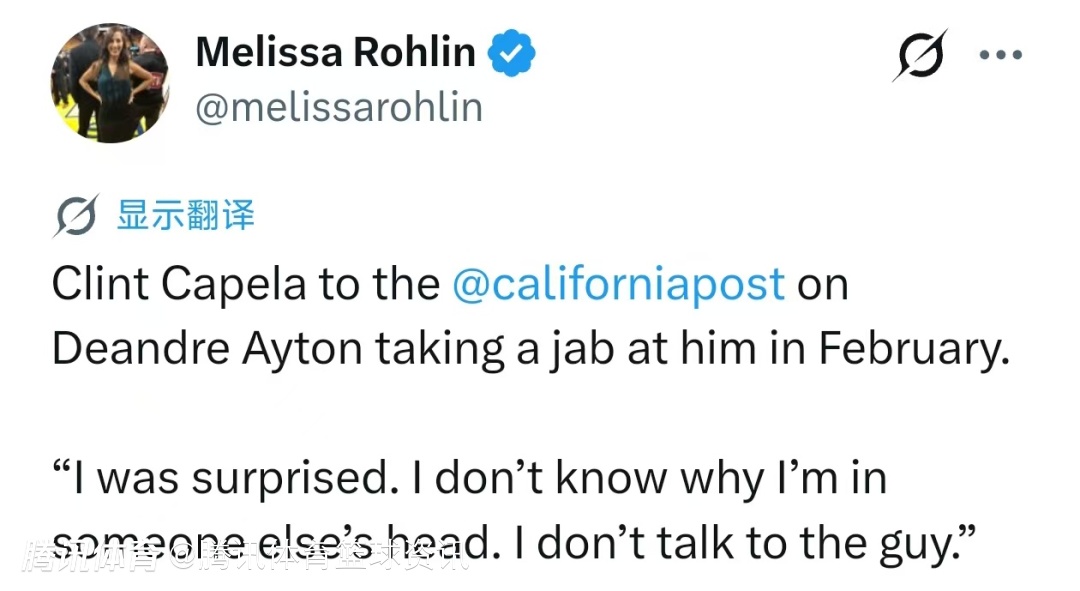Click the name Clint Capela in tweet

(180, 285)
